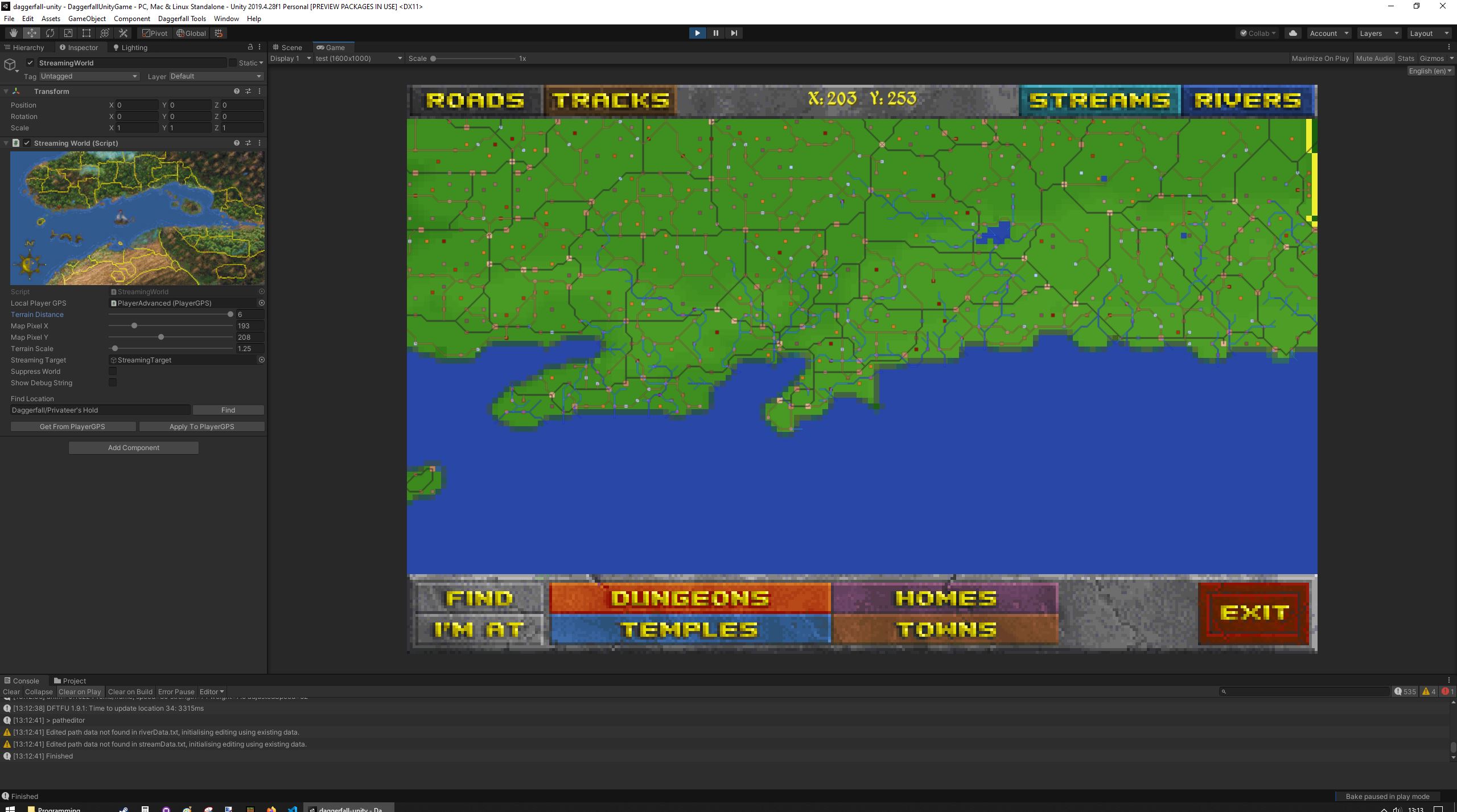
Task: Enable the Show Debug String checkbox
Action: [113, 382]
